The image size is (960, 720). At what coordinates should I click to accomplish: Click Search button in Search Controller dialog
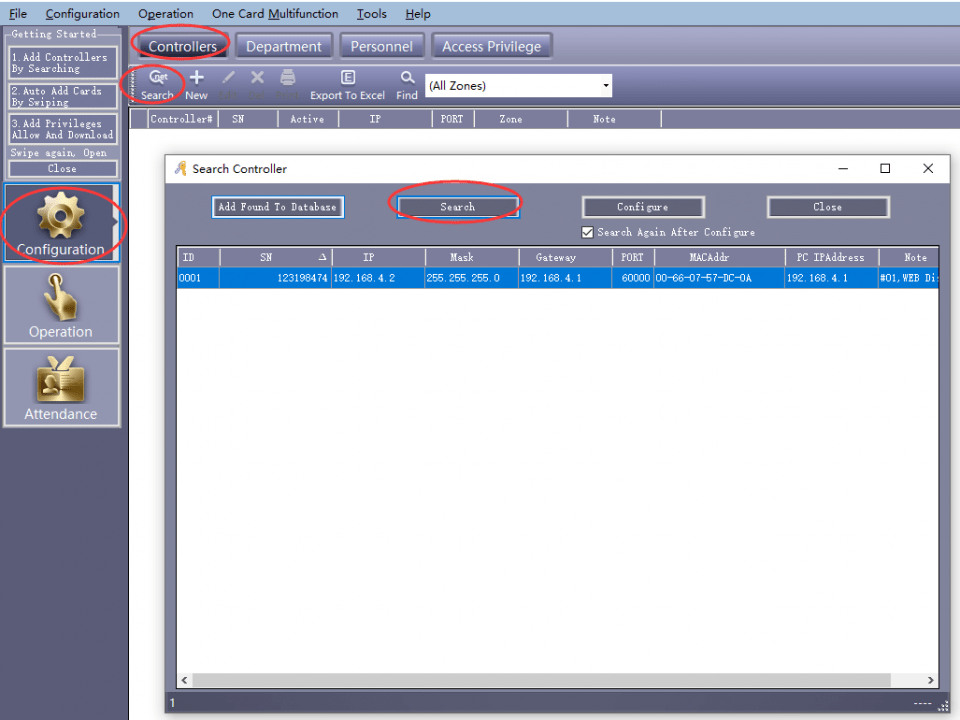point(457,207)
